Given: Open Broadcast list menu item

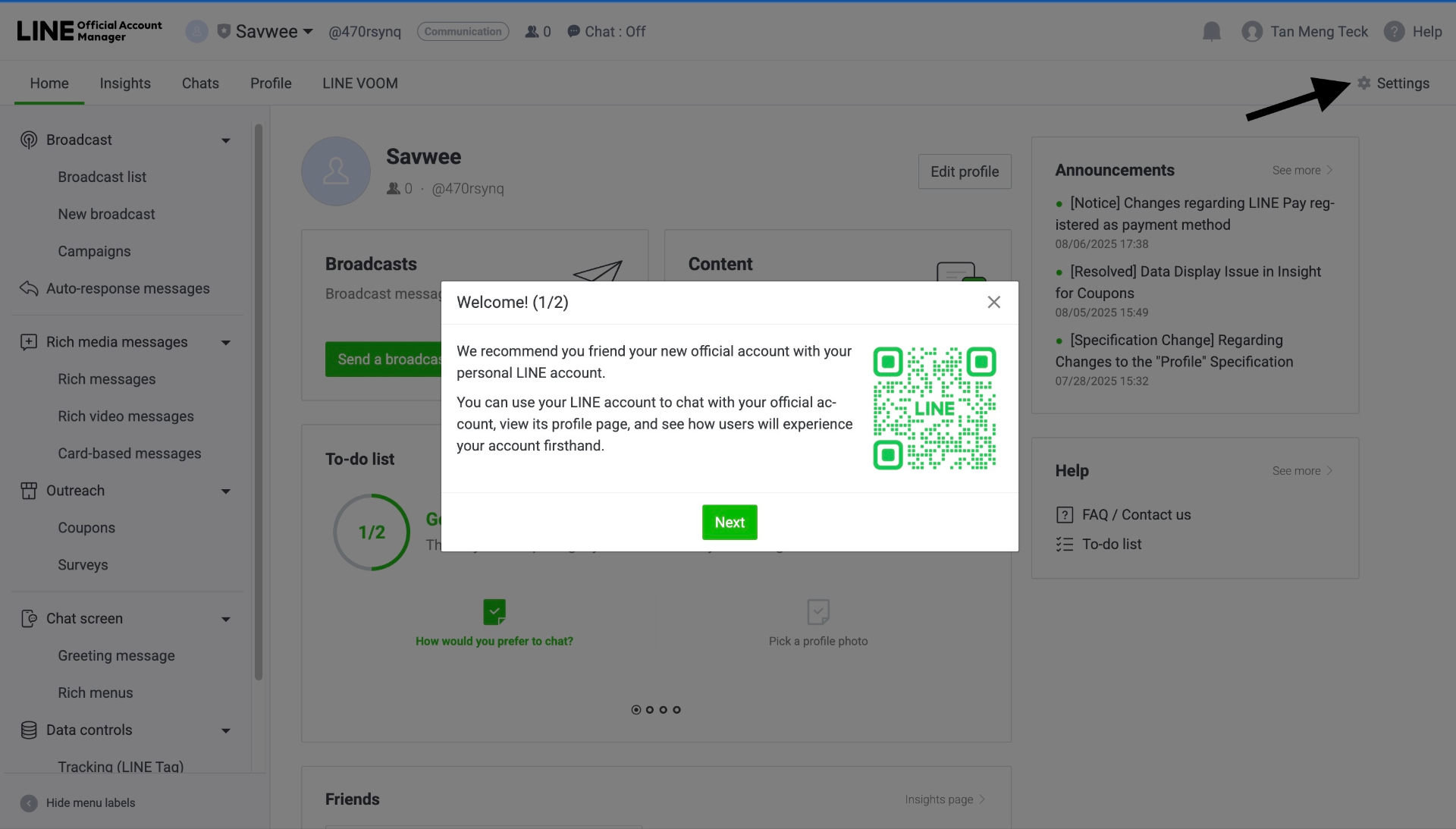Looking at the screenshot, I should (x=102, y=177).
